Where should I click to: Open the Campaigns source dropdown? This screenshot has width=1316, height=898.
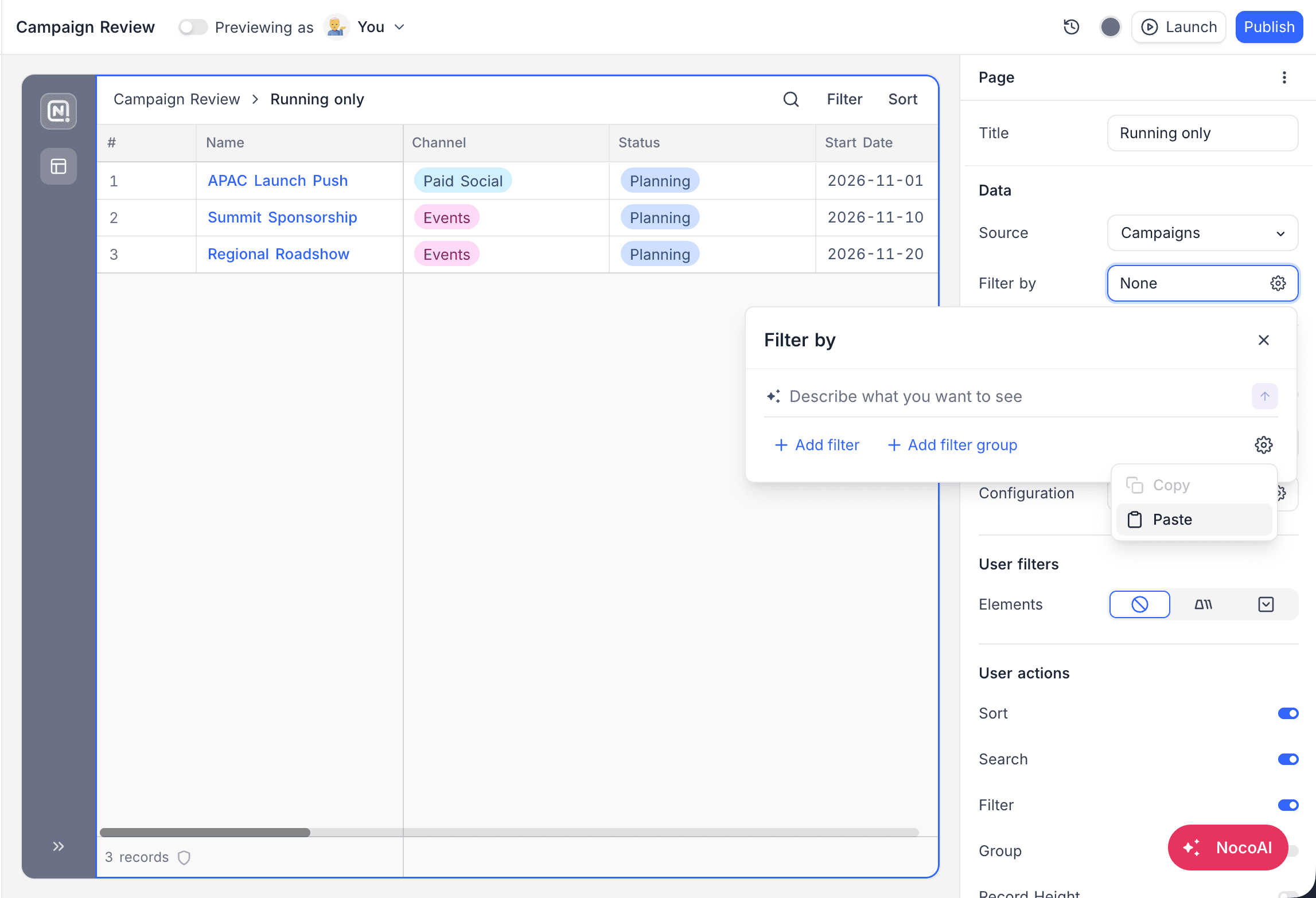1202,233
